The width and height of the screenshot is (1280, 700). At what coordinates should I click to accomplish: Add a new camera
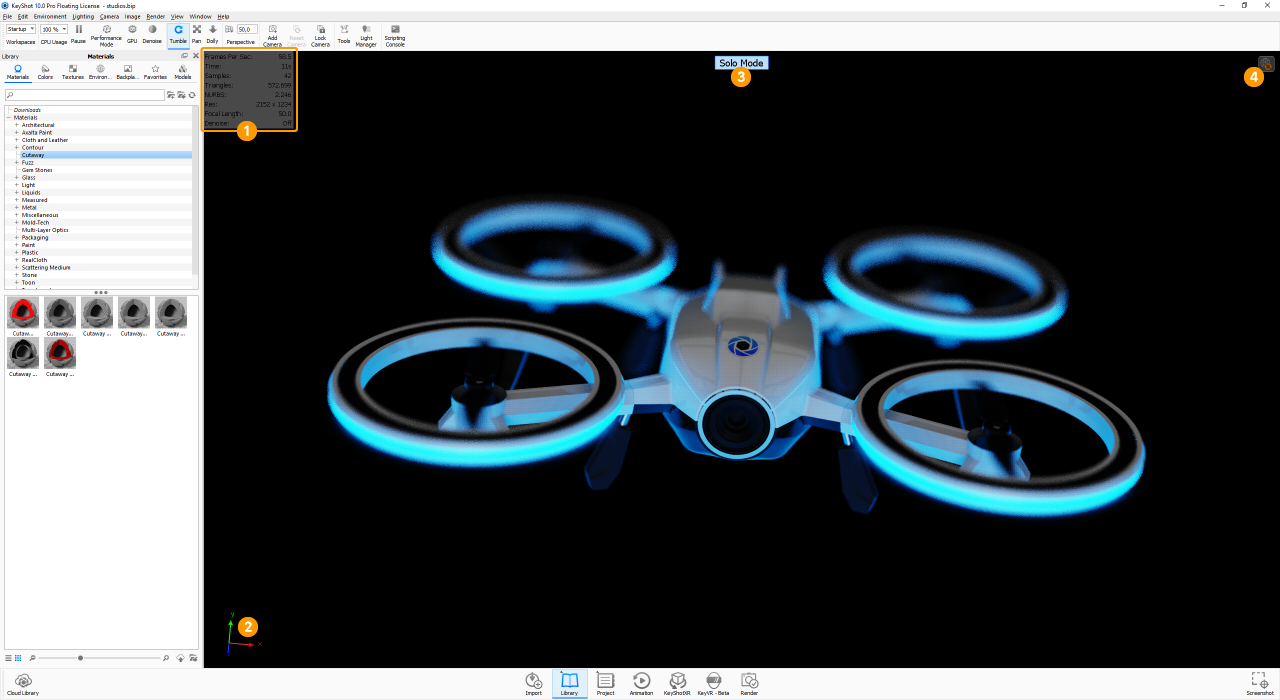coord(272,33)
